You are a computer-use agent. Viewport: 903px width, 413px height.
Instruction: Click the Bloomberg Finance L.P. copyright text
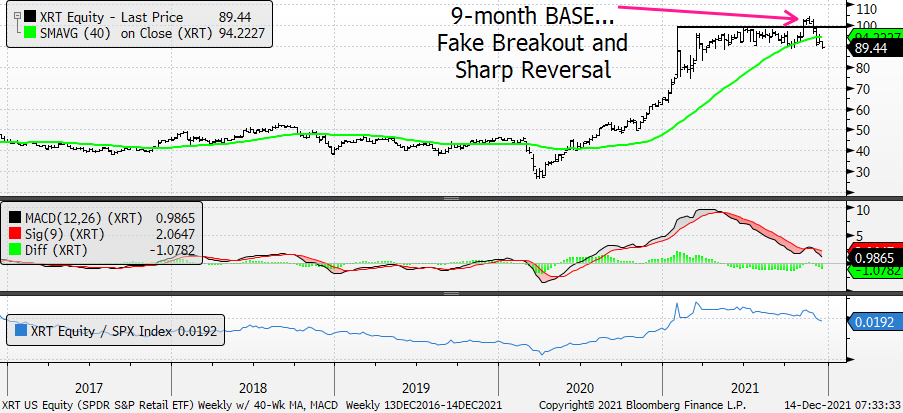pyautogui.click(x=642, y=404)
